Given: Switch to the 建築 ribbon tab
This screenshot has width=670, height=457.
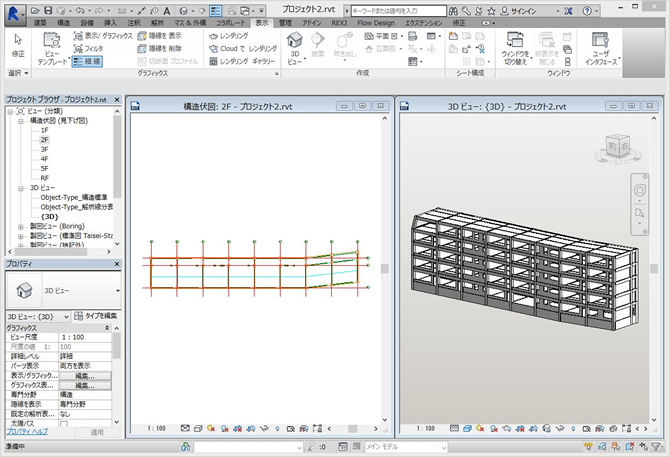Looking at the screenshot, I should pyautogui.click(x=40, y=23).
